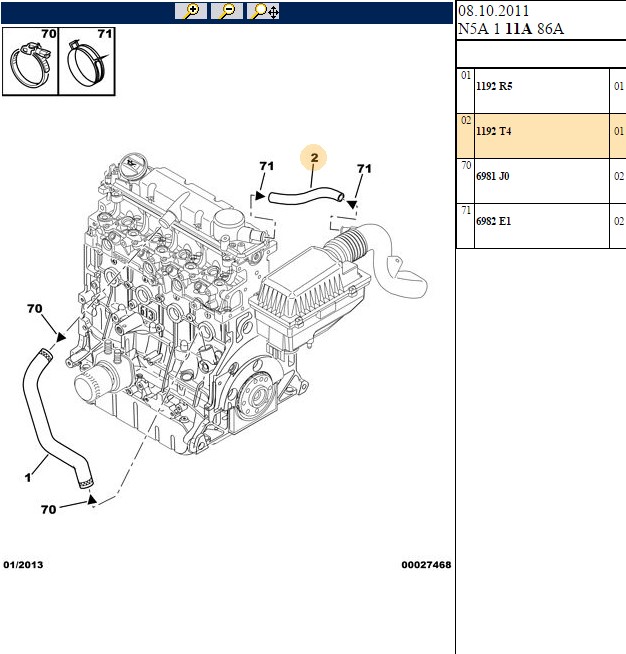Click the date 08.10.2011 header
The height and width of the screenshot is (654, 626).
click(493, 10)
